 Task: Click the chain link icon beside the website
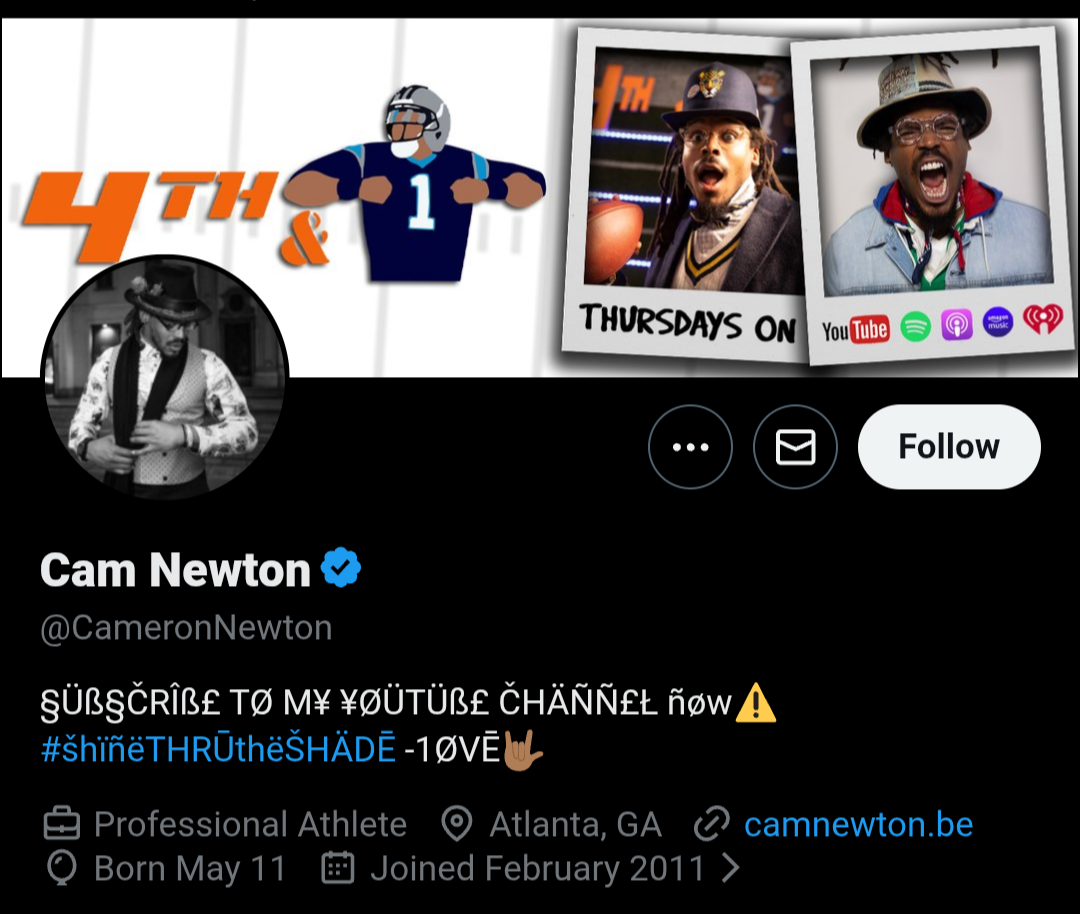pos(712,825)
